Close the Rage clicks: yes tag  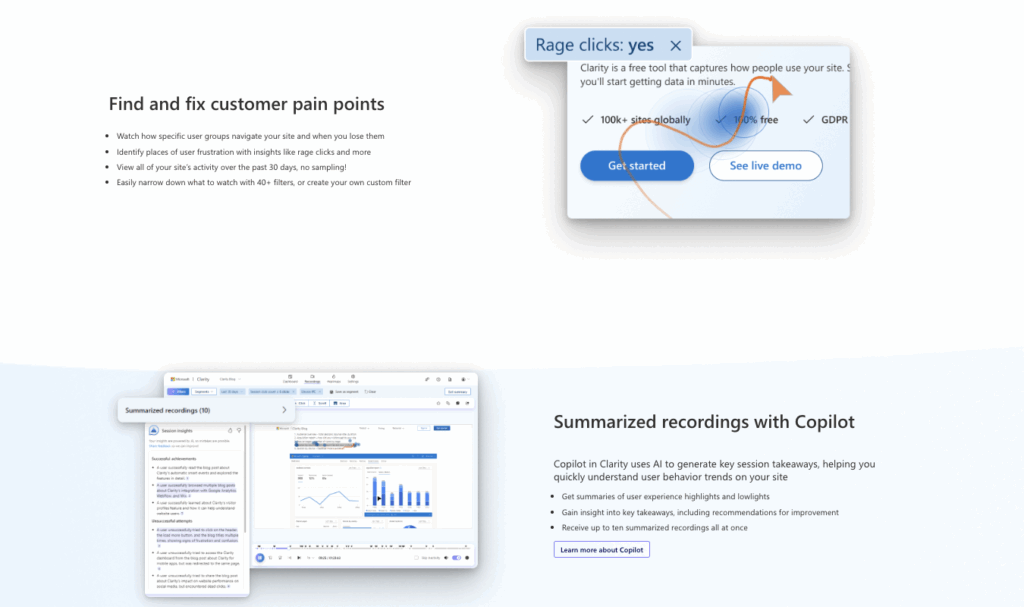(675, 45)
